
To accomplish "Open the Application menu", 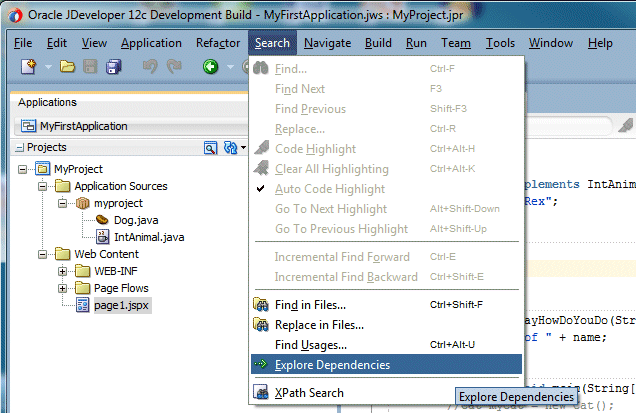I will point(151,43).
